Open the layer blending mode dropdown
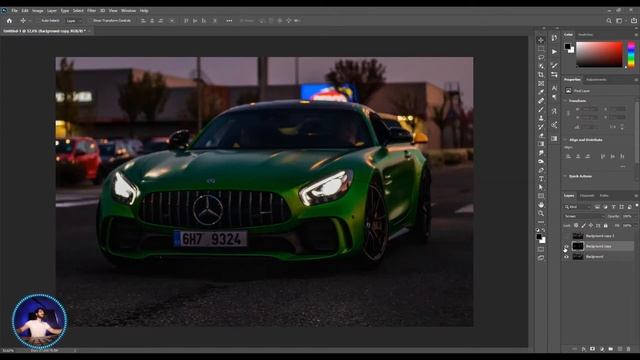Screen dimensions: 640x360 (x=584, y=216)
